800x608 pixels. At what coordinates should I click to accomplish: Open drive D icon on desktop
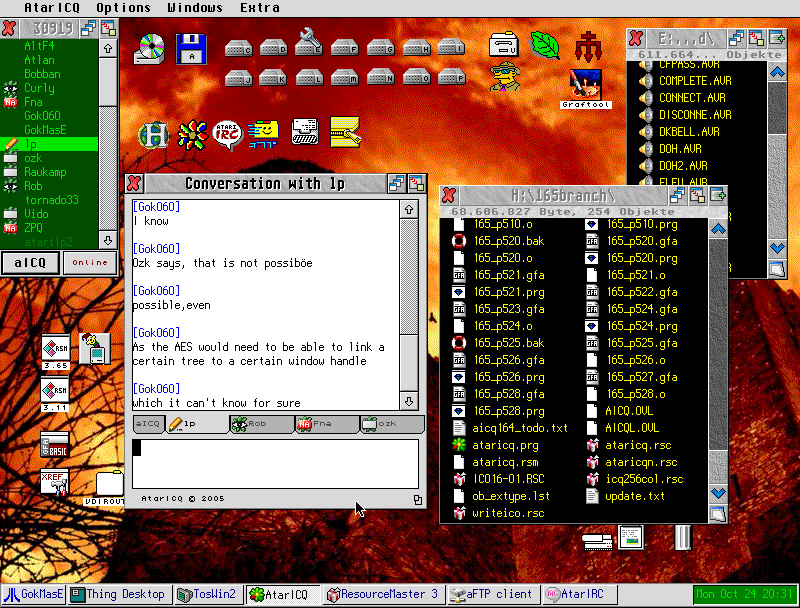[x=273, y=48]
